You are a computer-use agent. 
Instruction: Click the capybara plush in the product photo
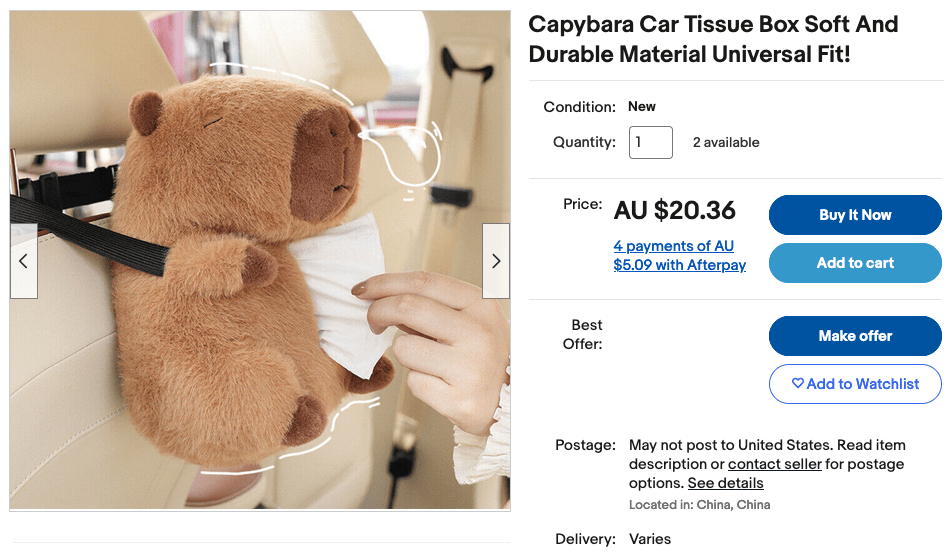[230, 300]
